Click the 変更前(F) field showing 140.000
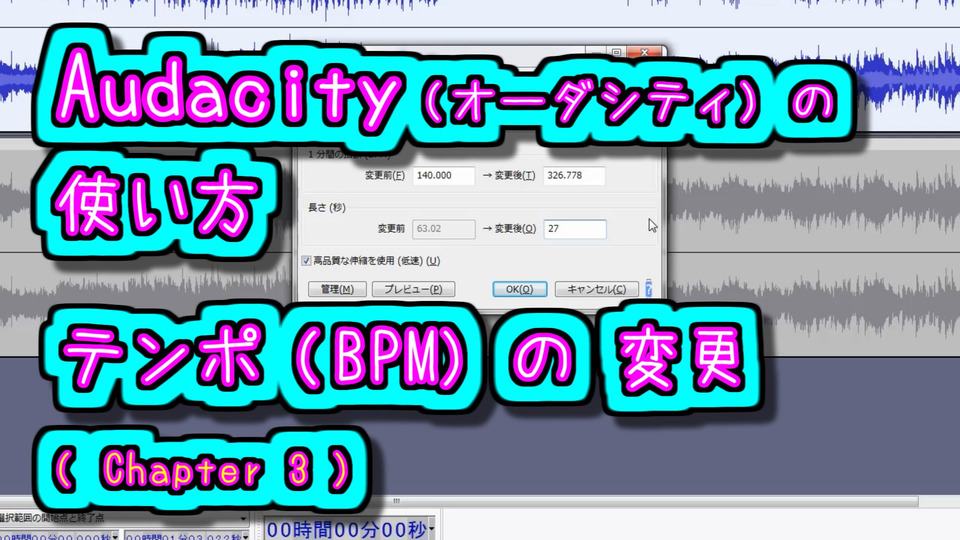This screenshot has width=960, height=540. click(443, 176)
